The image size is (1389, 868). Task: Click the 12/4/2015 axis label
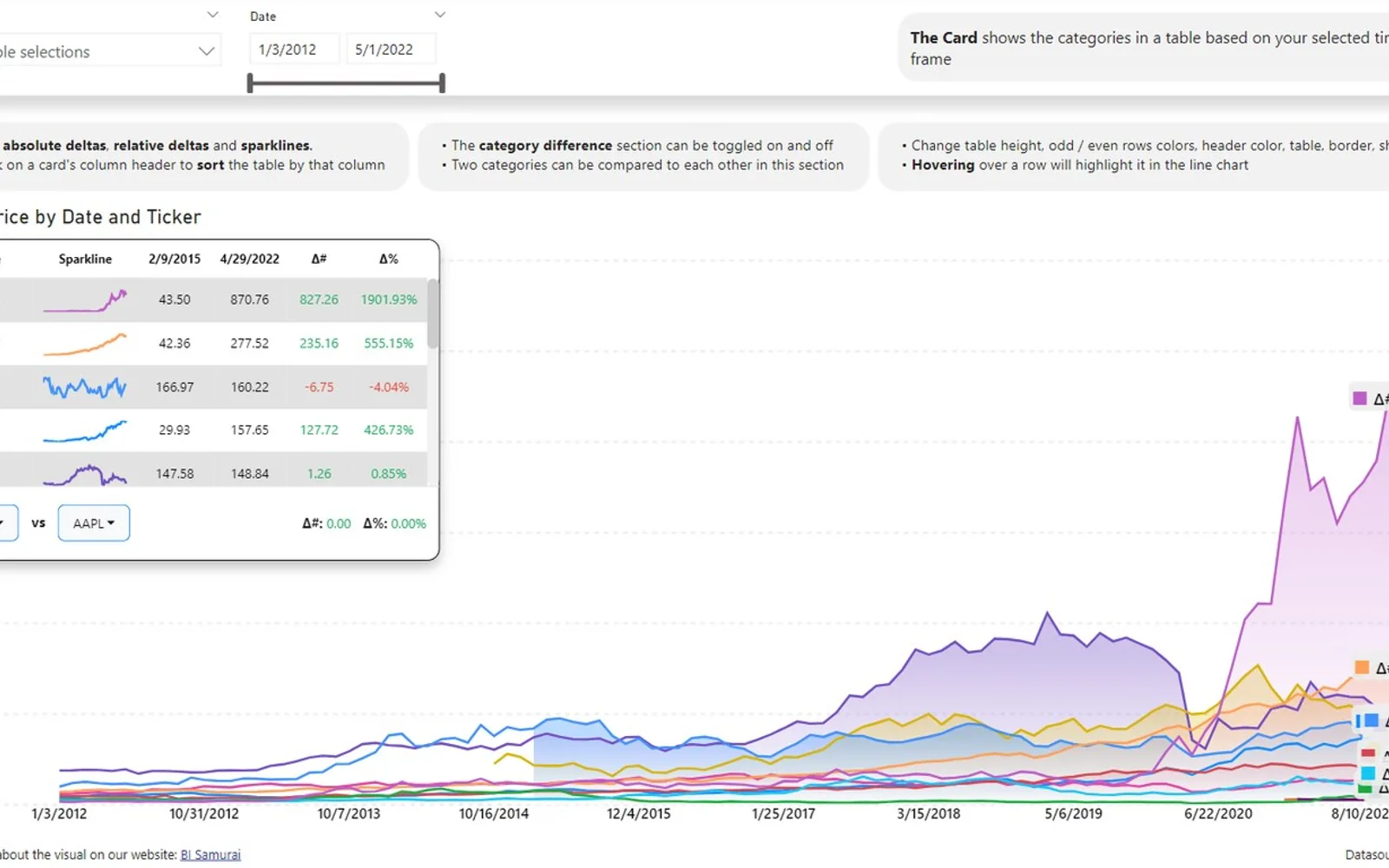coord(639,813)
